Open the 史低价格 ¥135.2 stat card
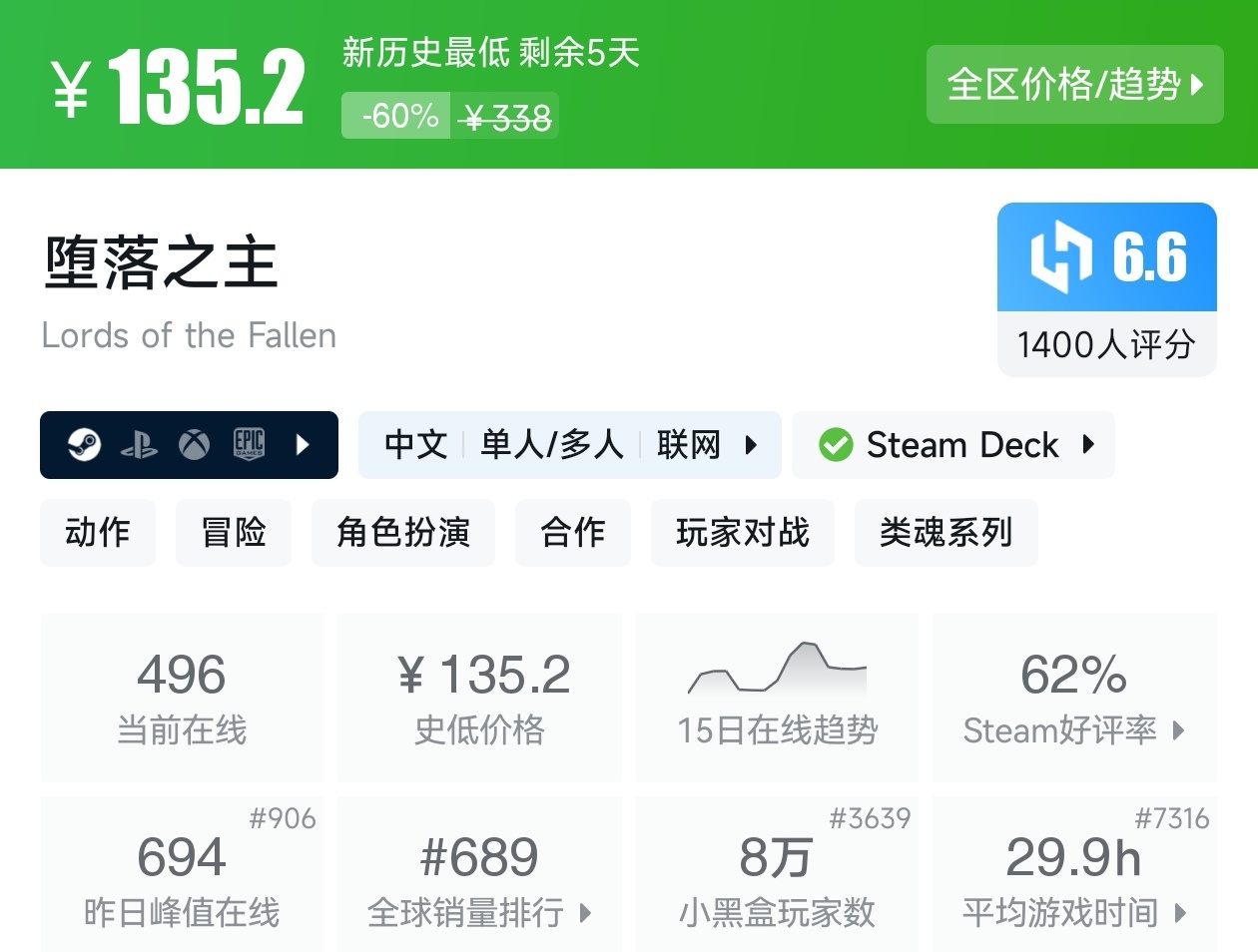This screenshot has width=1258, height=952. click(480, 698)
